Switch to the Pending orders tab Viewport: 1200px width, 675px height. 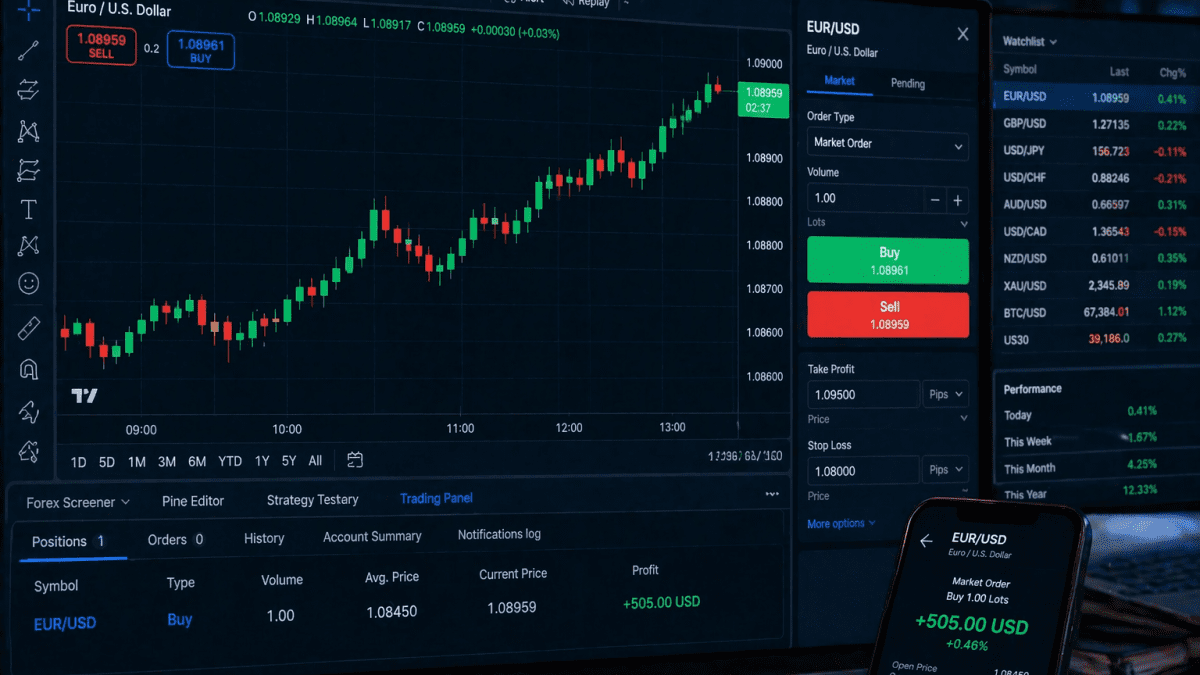coord(907,83)
